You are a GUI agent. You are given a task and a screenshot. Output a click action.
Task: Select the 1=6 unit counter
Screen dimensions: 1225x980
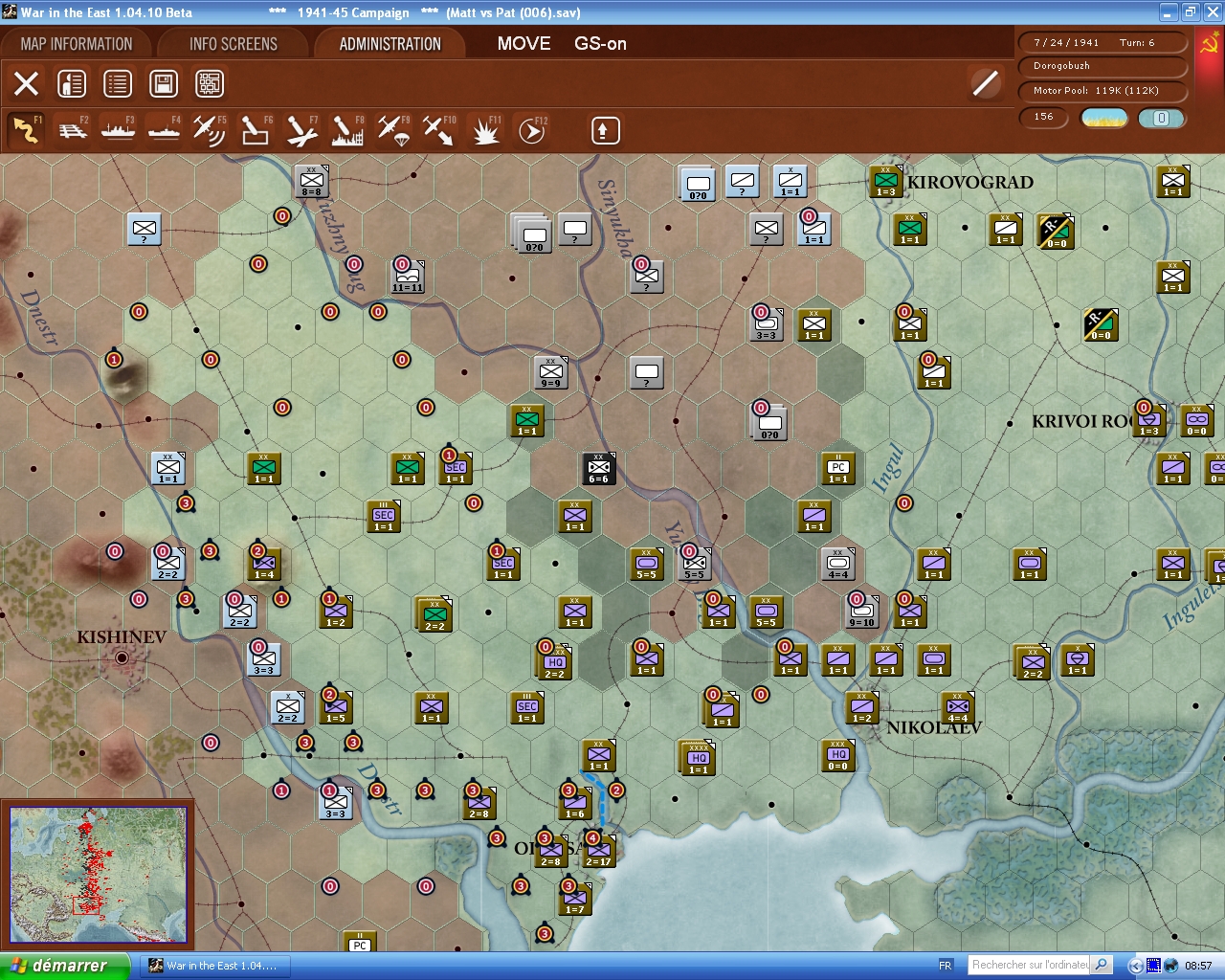pos(575,804)
